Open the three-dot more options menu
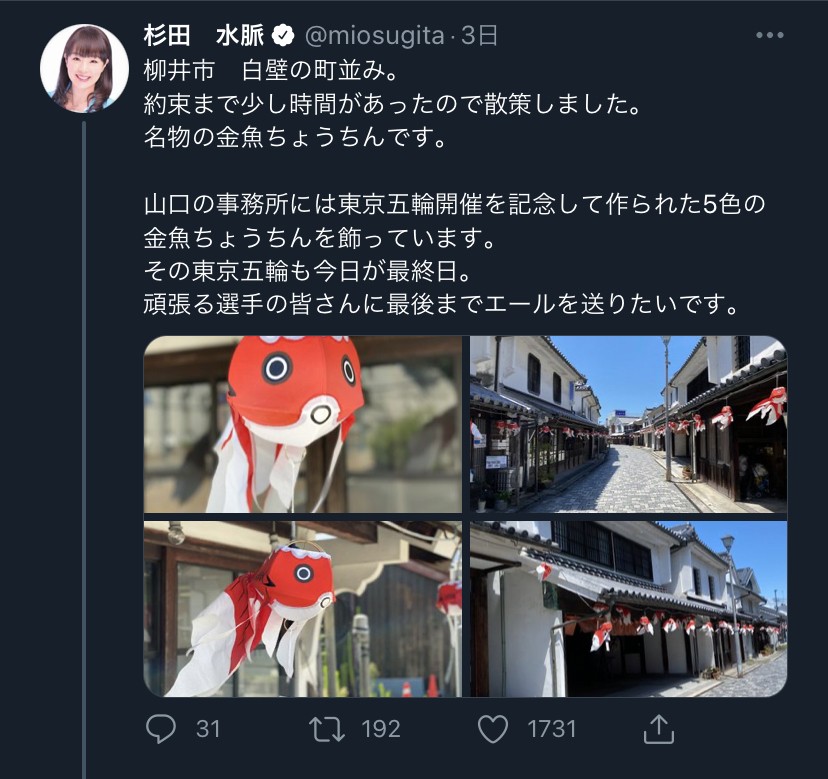828x779 pixels. (769, 35)
